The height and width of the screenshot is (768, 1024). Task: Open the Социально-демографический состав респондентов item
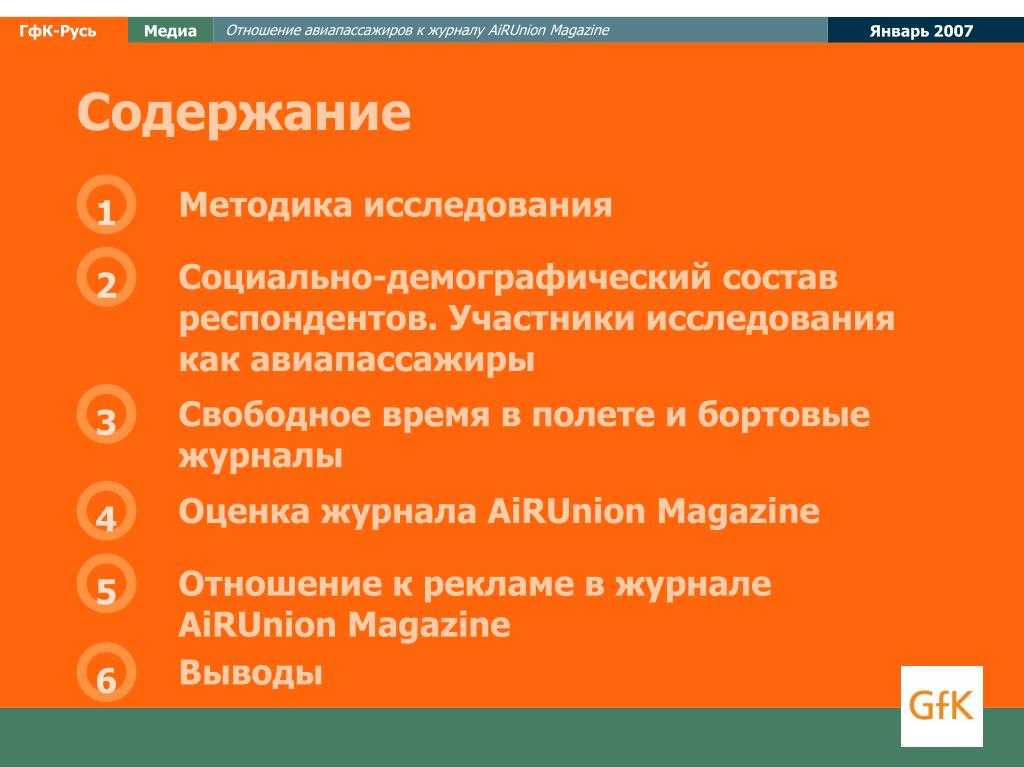[536, 318]
